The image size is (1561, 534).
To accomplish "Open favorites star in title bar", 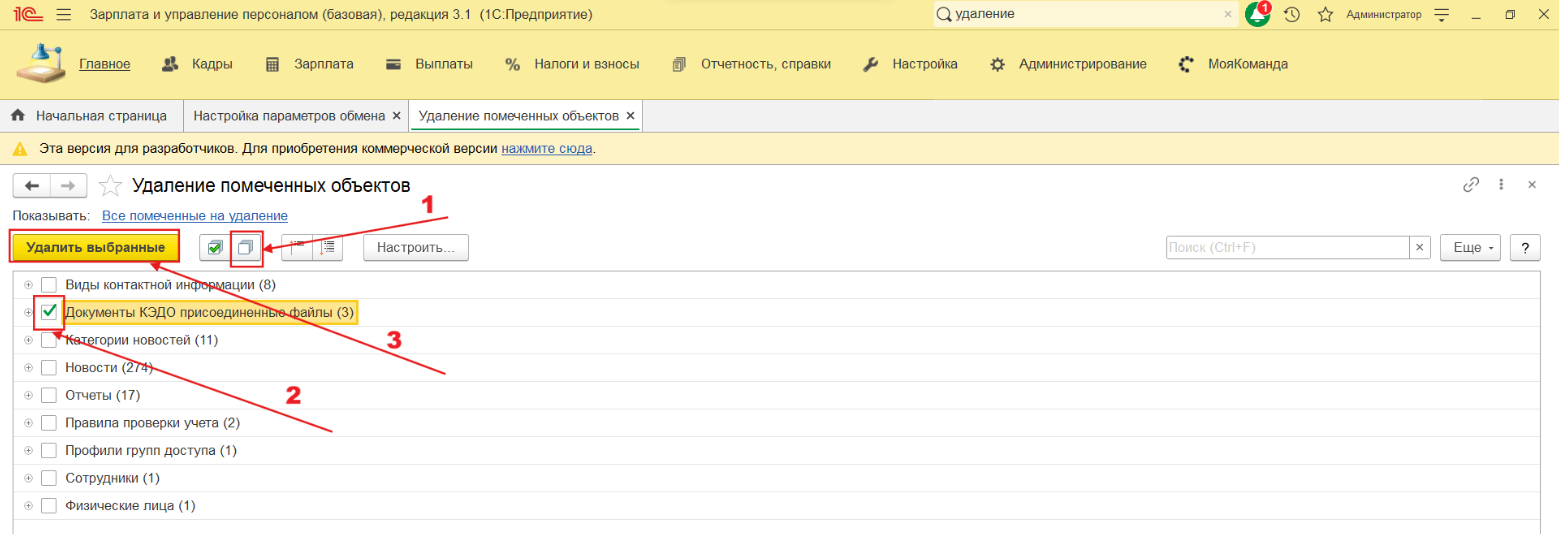I will point(1325,15).
